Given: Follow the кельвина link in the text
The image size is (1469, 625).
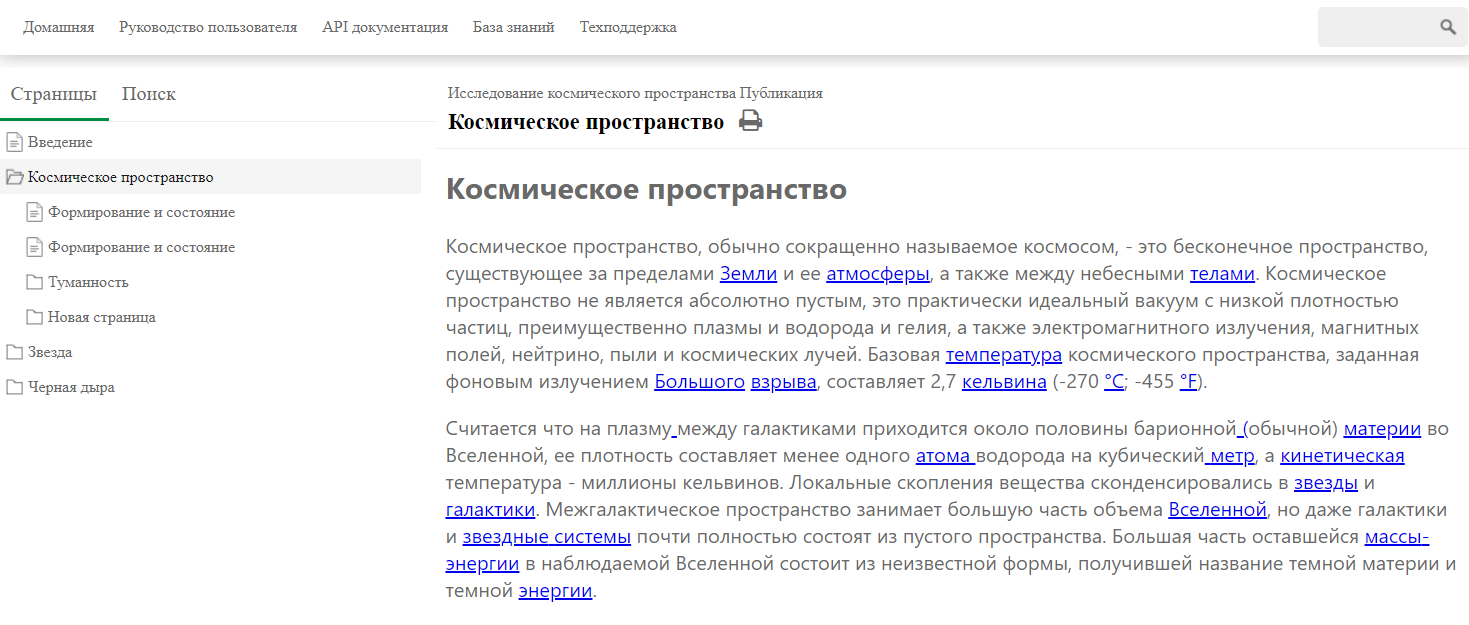Looking at the screenshot, I should (1003, 381).
